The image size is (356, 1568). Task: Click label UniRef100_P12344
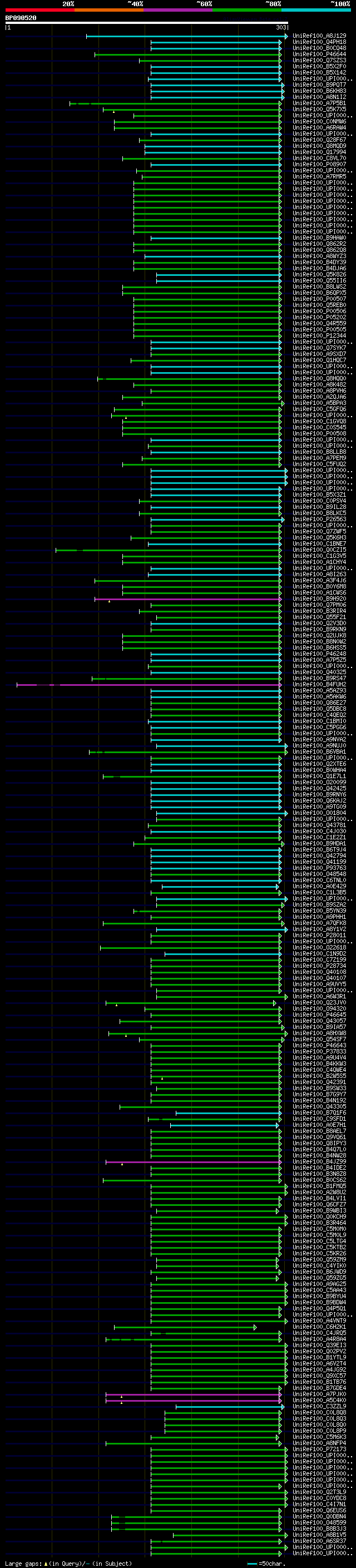[x=319, y=335]
